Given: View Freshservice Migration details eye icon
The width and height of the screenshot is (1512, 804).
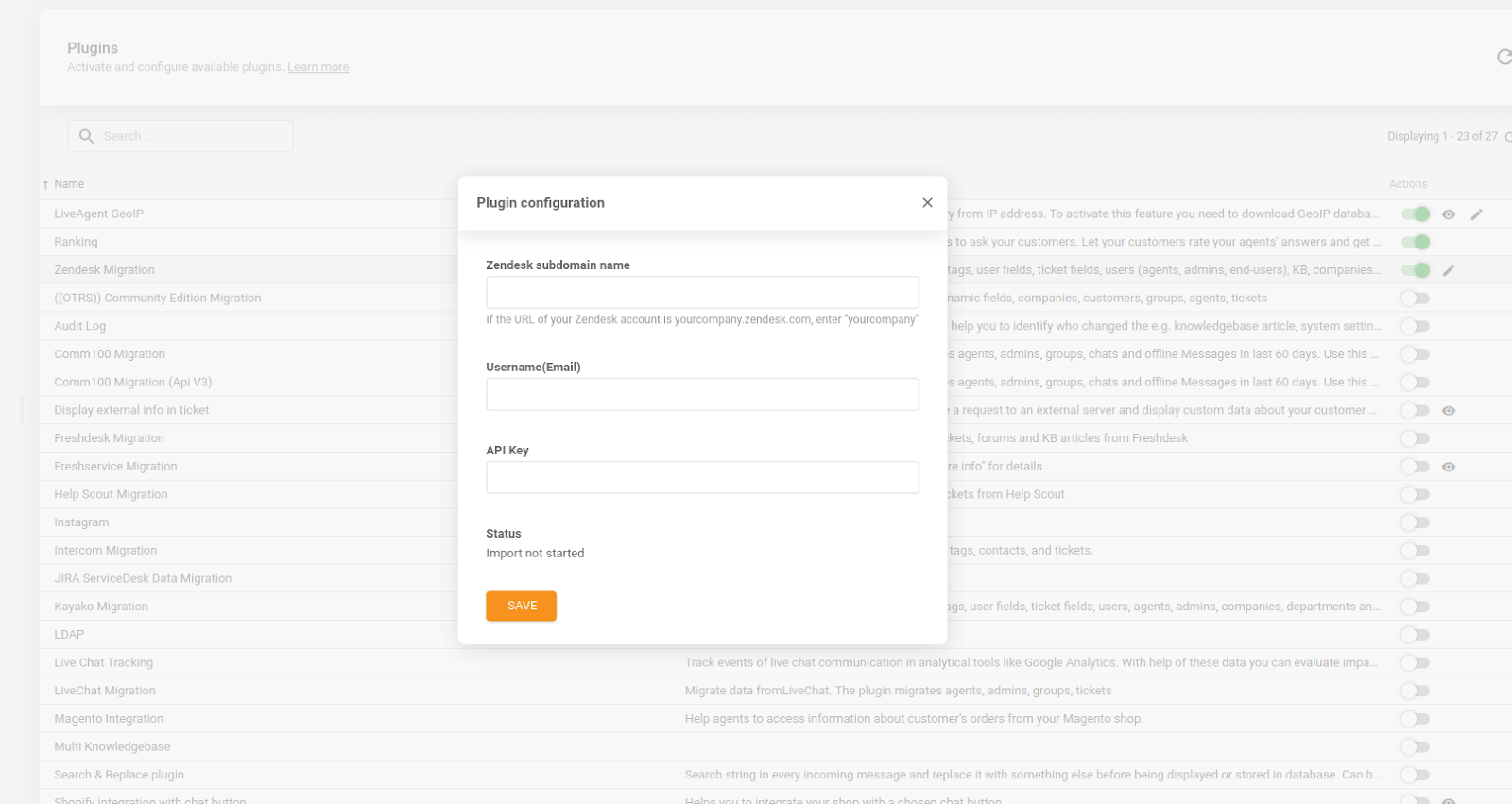Looking at the screenshot, I should (1449, 467).
